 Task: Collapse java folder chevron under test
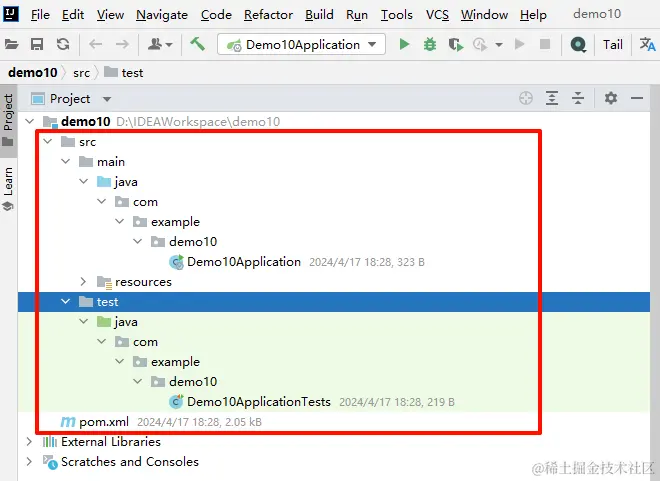84,322
